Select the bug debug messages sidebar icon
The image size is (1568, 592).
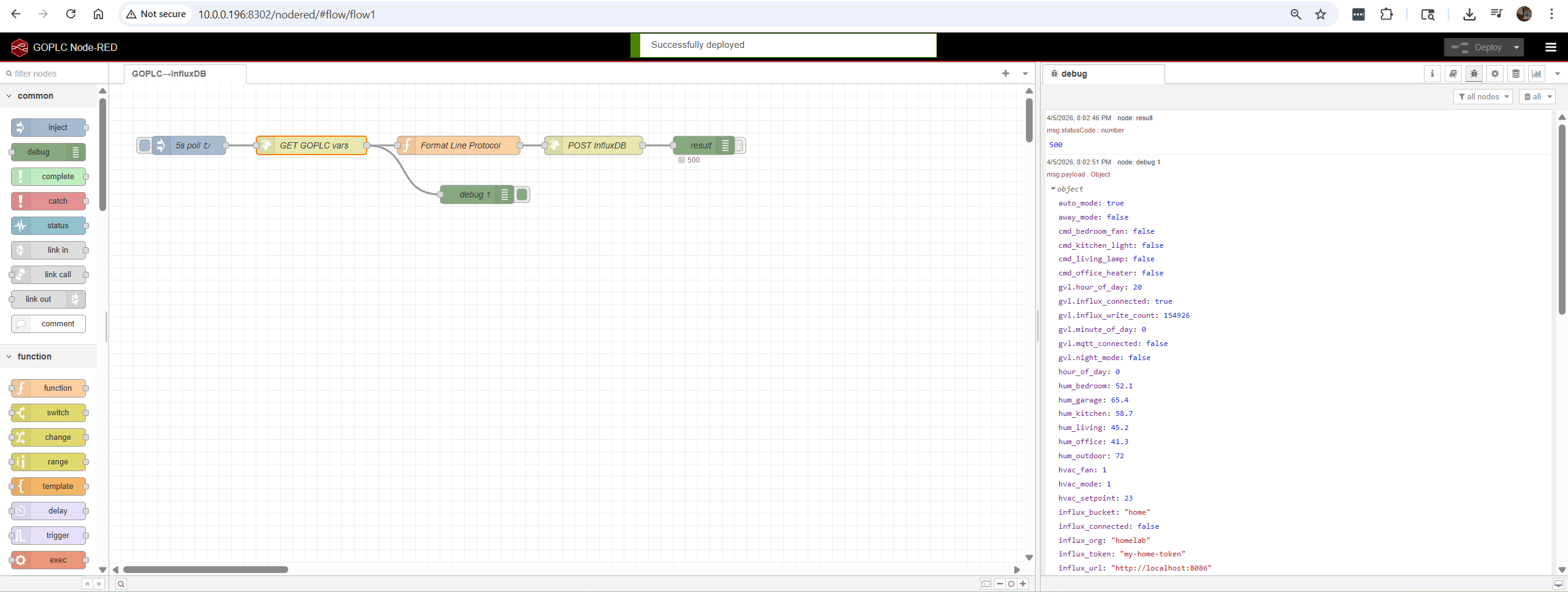pos(1474,74)
